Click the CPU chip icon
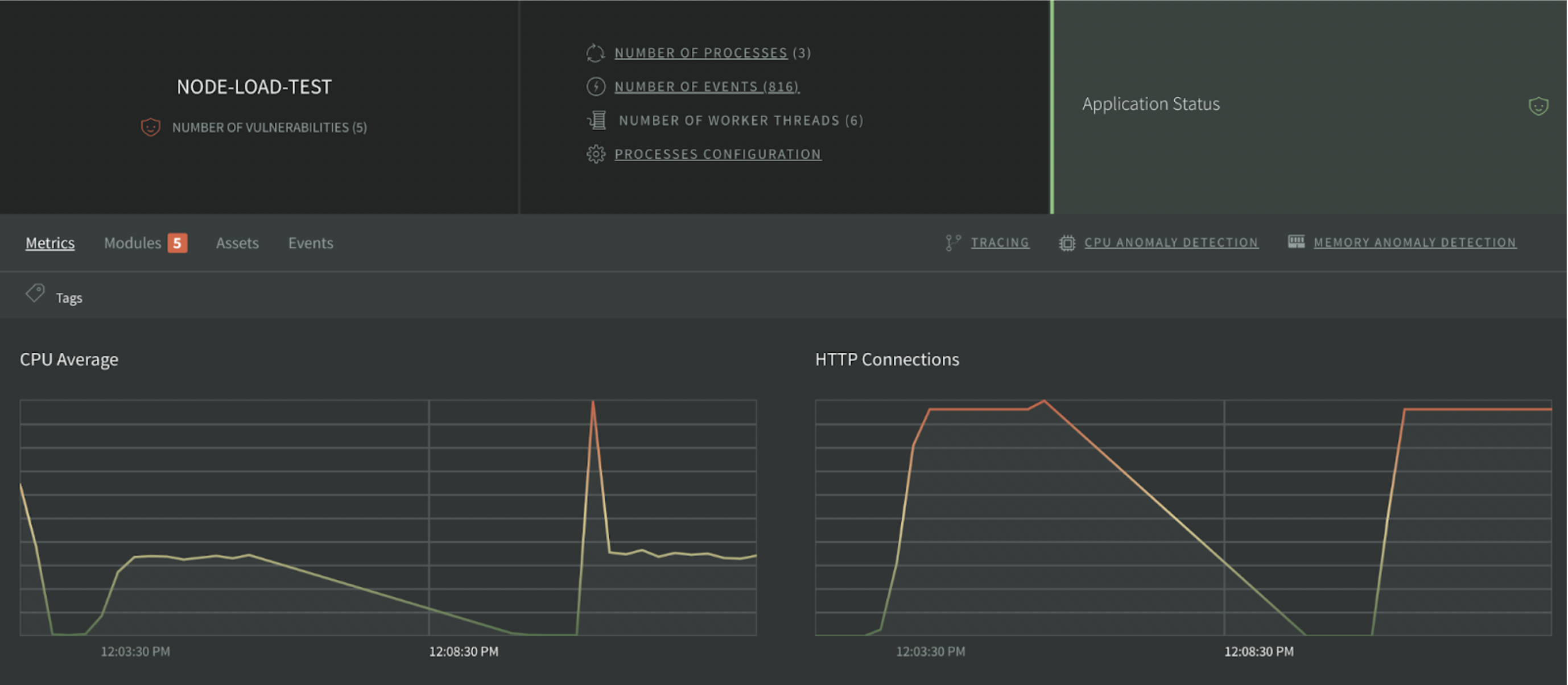This screenshot has height=685, width=1568. point(1066,242)
